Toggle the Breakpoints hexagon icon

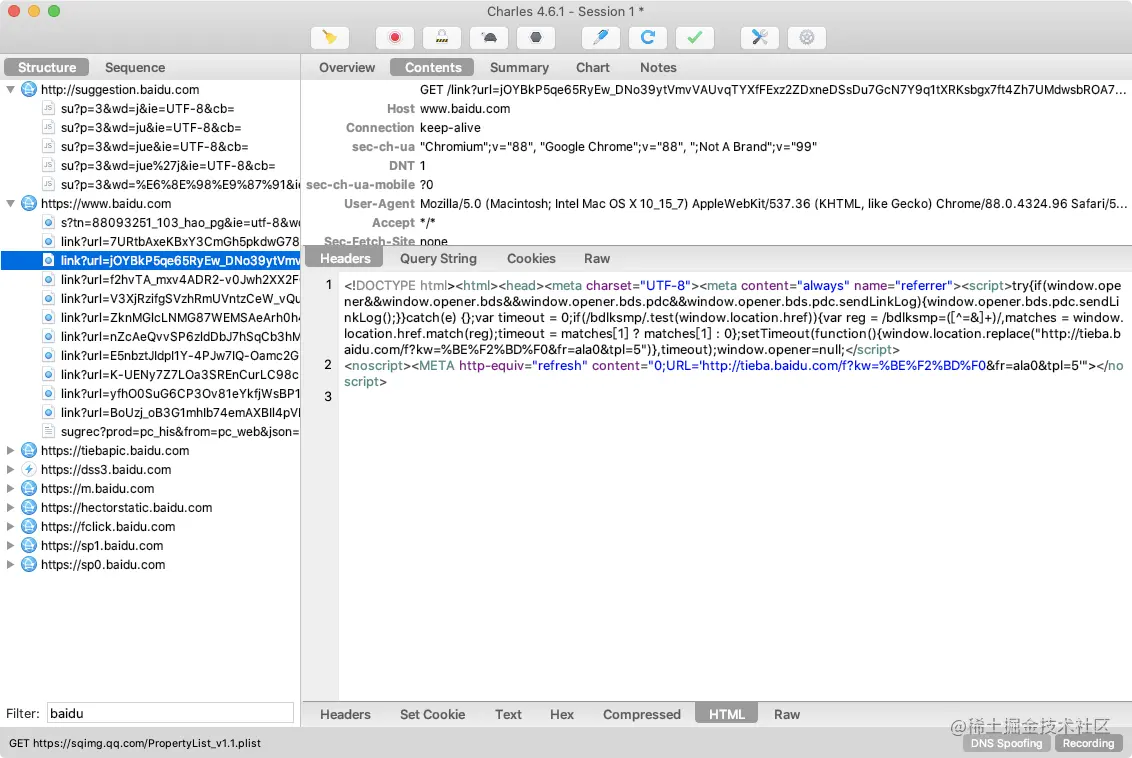[x=536, y=38]
